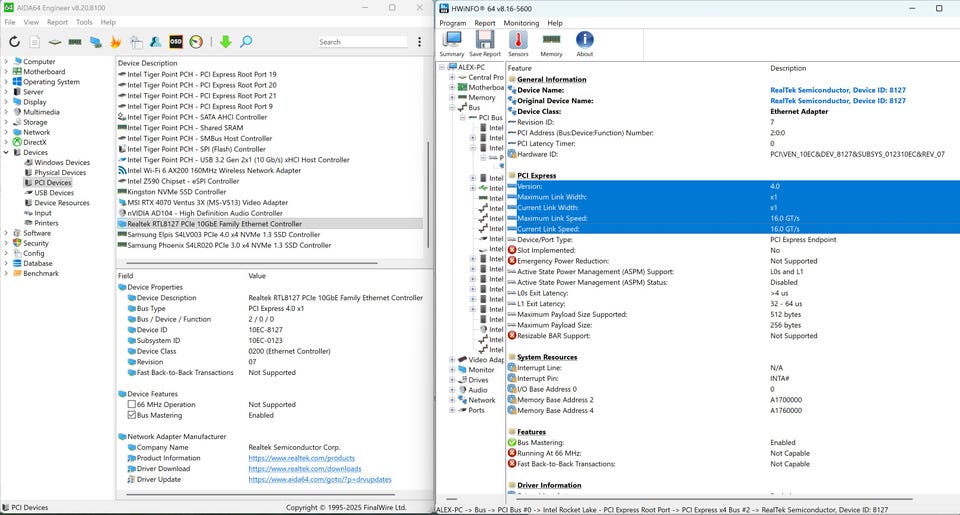960x515 pixels.
Task: Click the AIDA64 Search input field
Action: [361, 42]
